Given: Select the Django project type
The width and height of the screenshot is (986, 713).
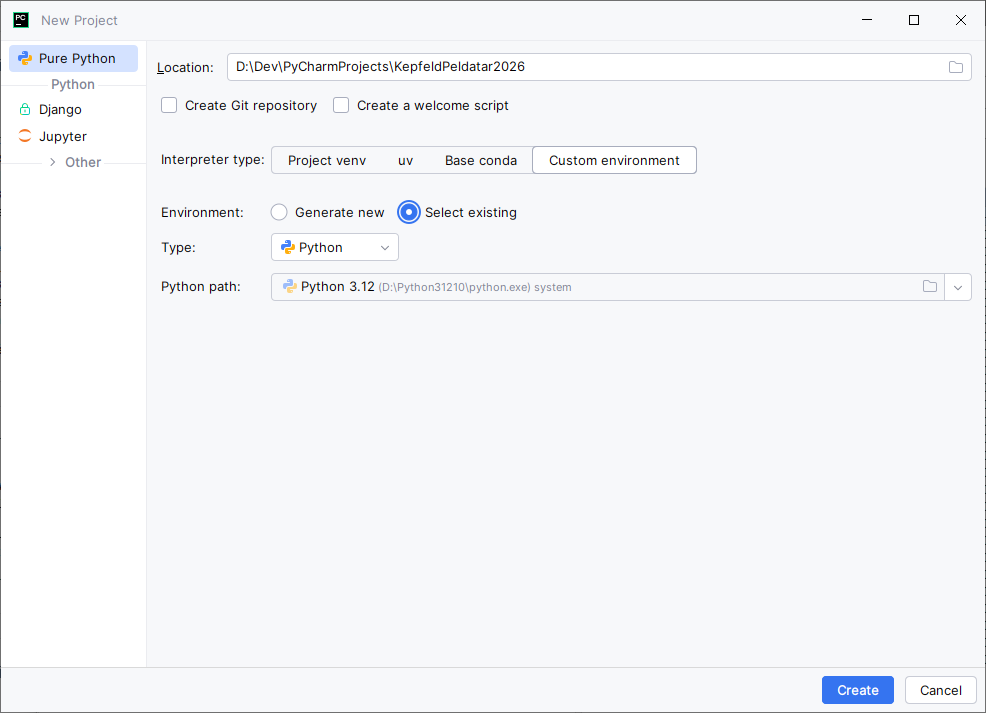Looking at the screenshot, I should tap(60, 109).
